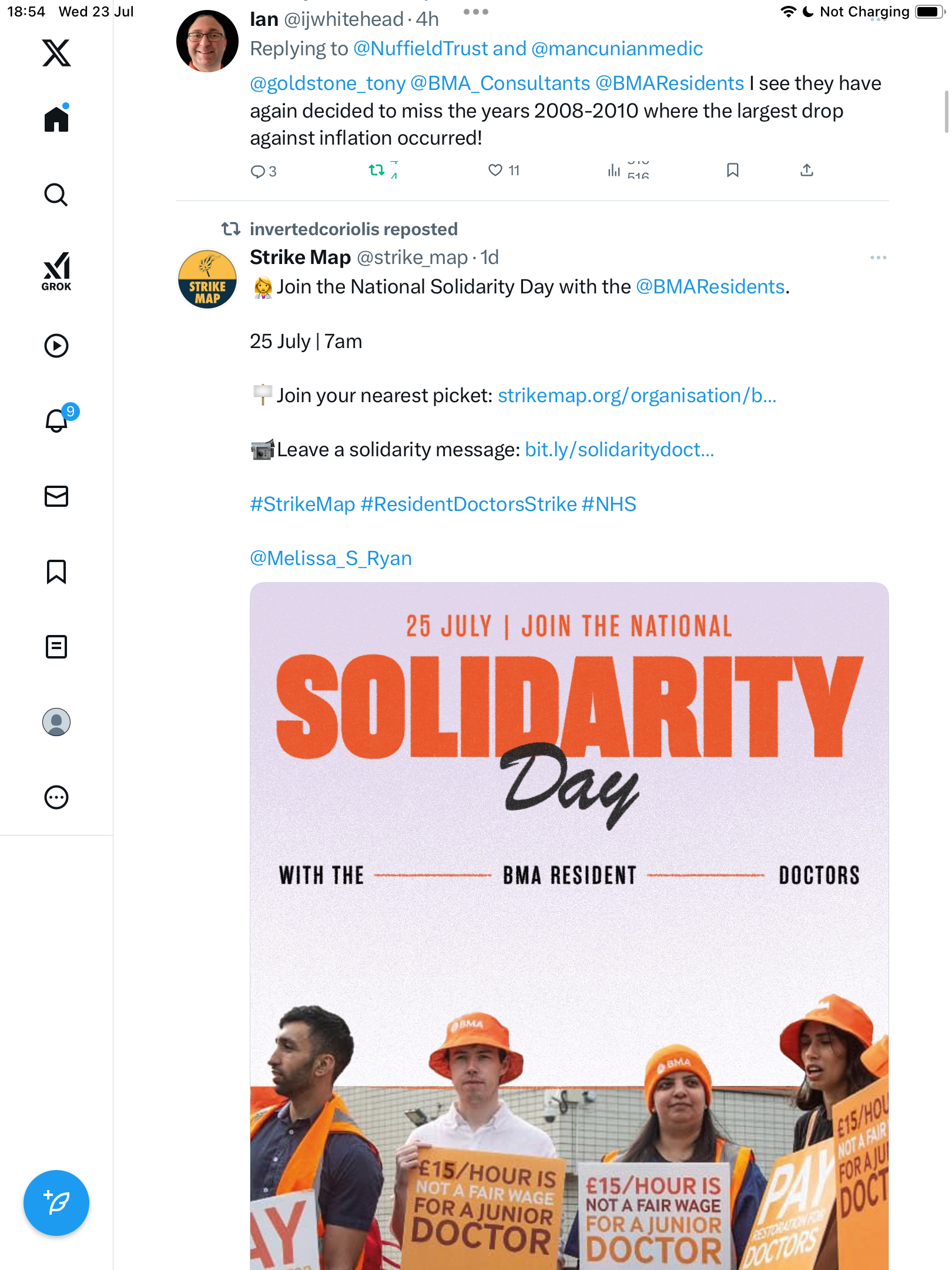Screen dimensions: 952x1270
Task: Open the Lists icon in sidebar
Action: point(56,647)
